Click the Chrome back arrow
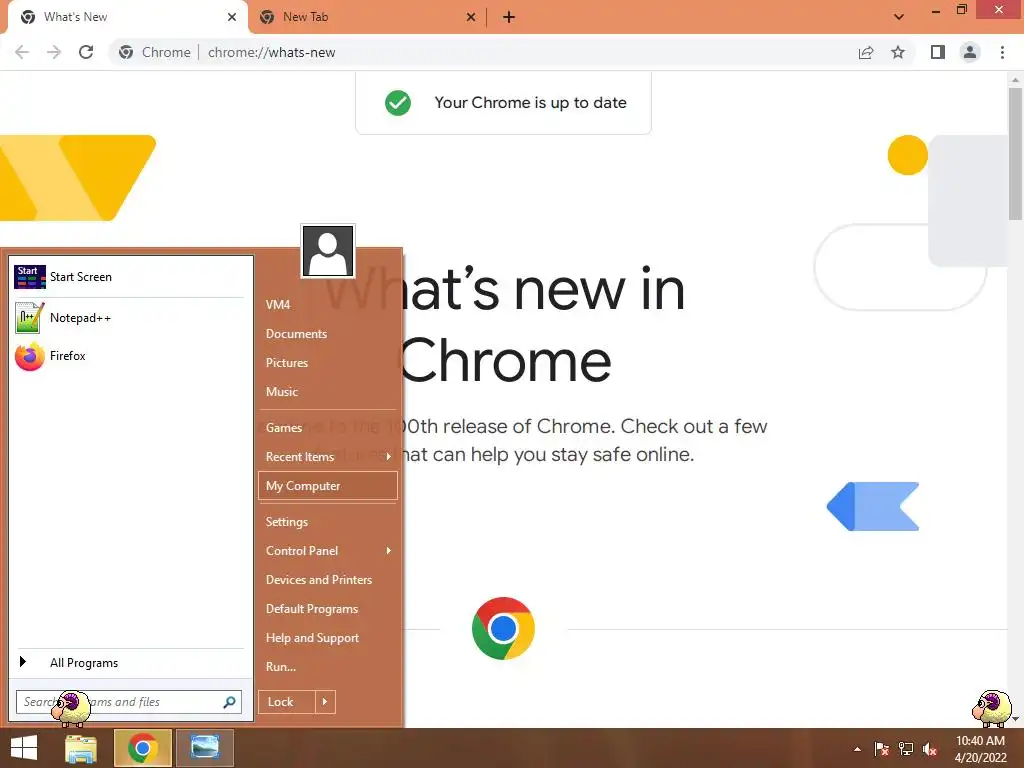The width and height of the screenshot is (1024, 768). [22, 52]
